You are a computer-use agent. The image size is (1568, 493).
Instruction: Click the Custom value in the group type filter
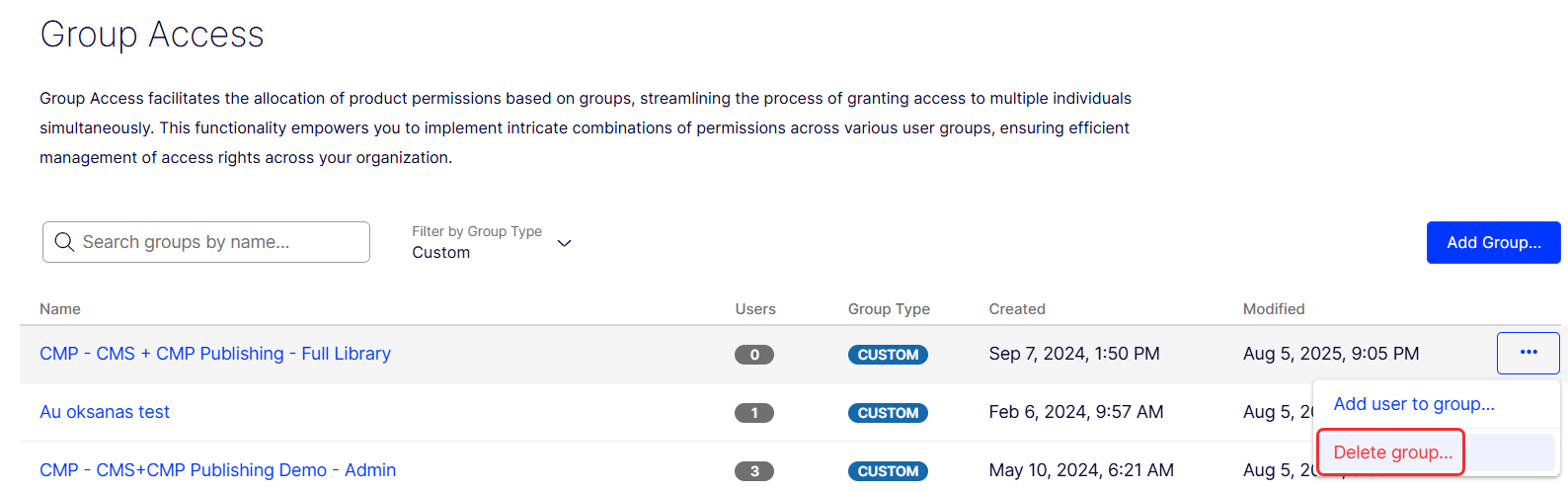click(x=441, y=253)
